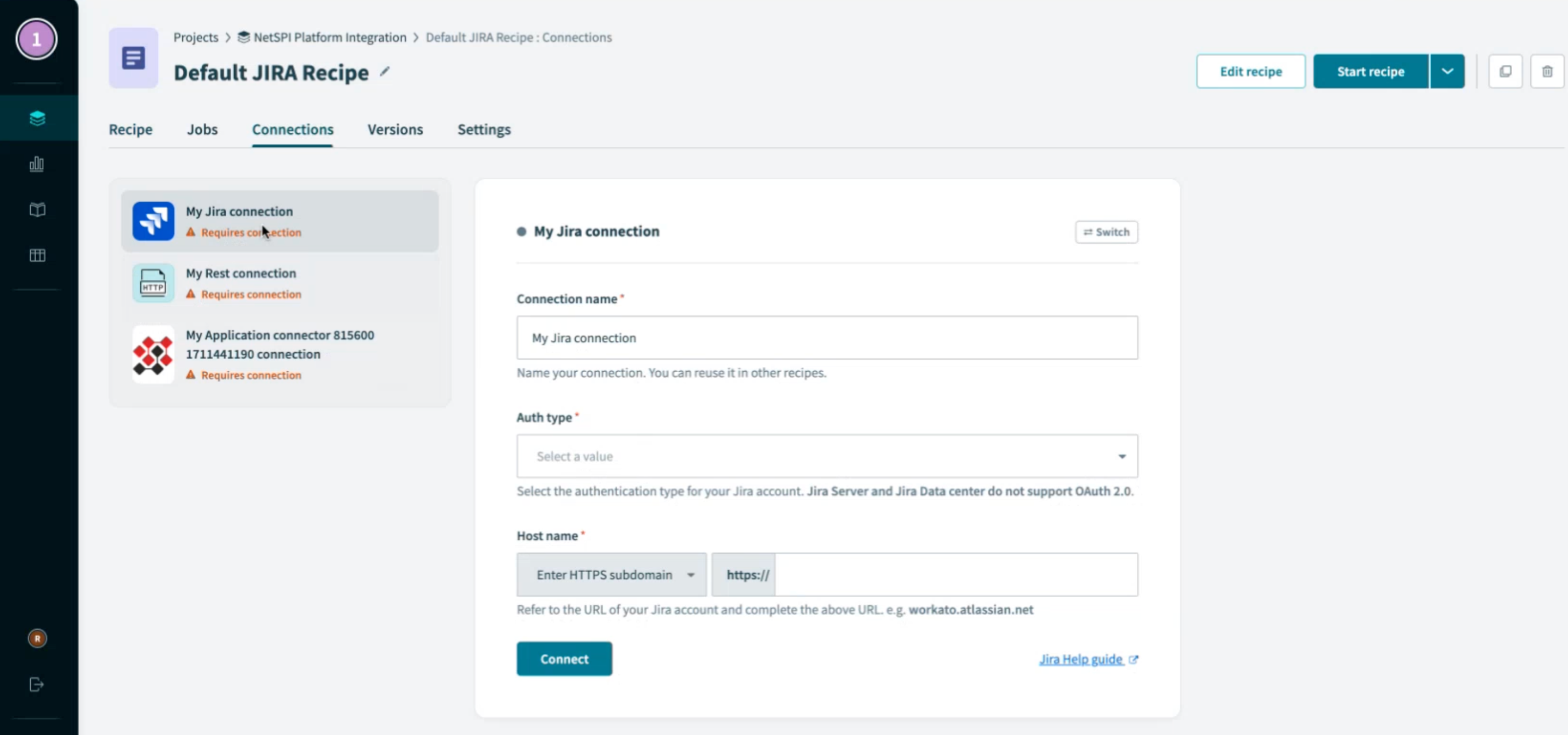Click the workspace logo at top of sidebar

click(37, 39)
